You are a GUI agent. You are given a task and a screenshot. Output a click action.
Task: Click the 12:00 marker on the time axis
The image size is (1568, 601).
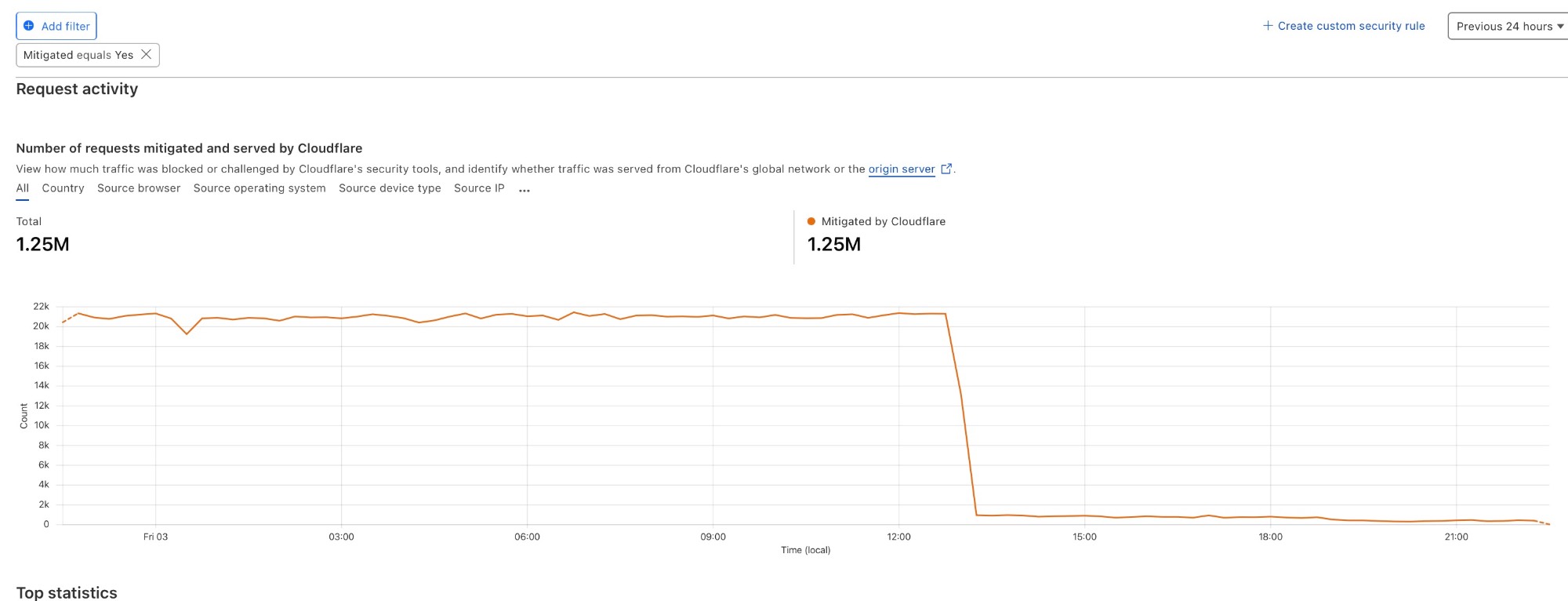(x=898, y=537)
